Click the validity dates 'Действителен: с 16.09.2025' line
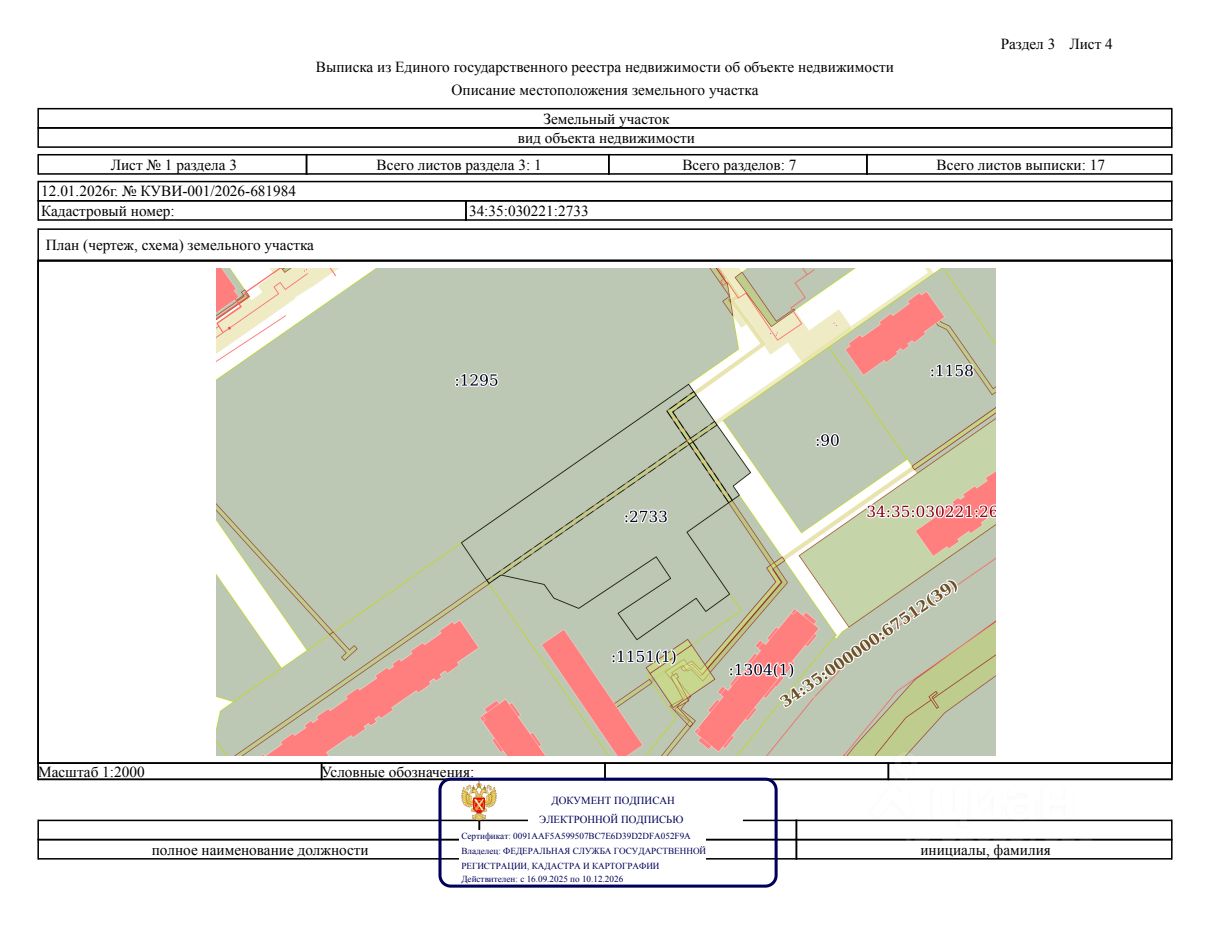The height and width of the screenshot is (935, 1210). tap(541, 880)
